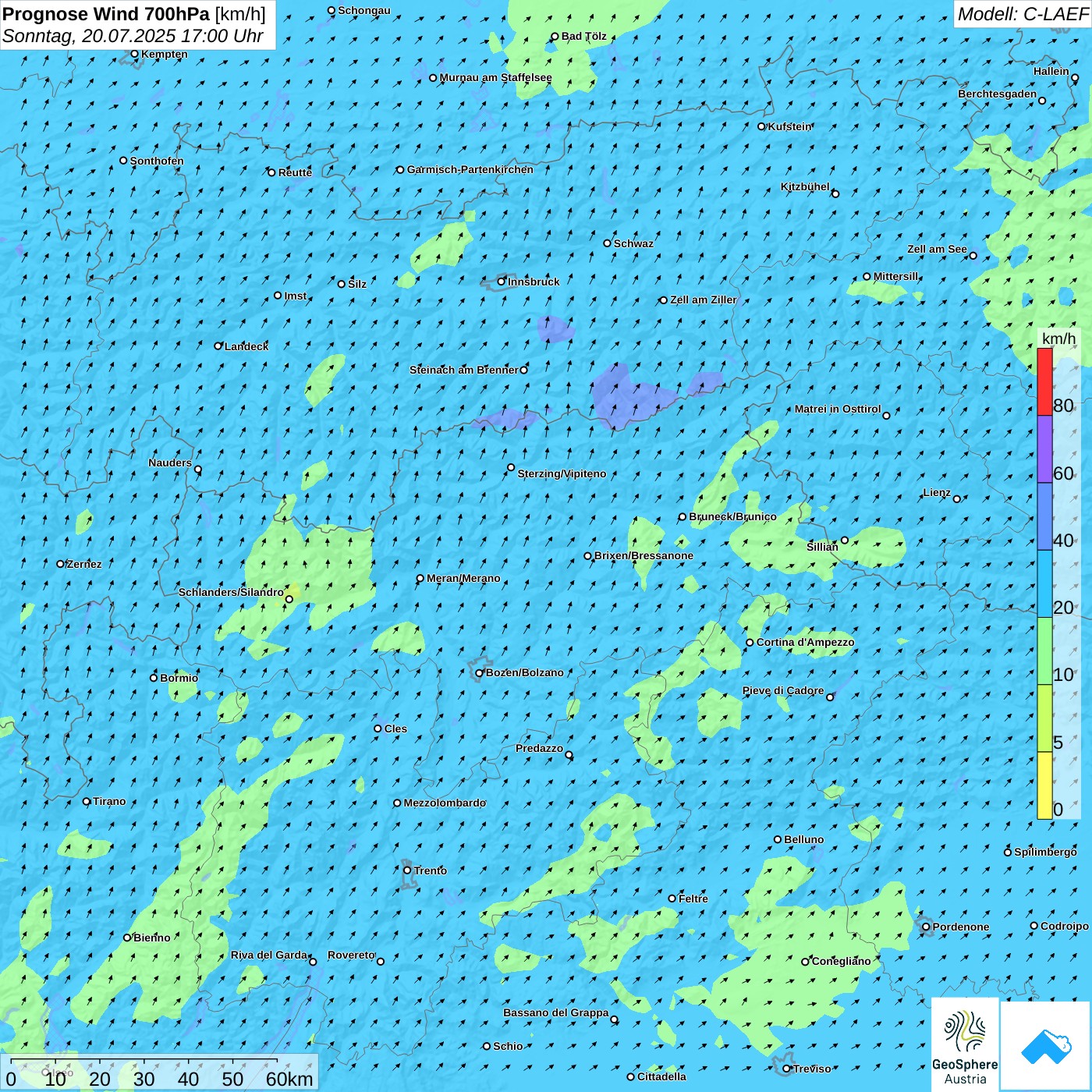
Task: Click the 'Riva del Garda' label
Action: click(x=269, y=955)
